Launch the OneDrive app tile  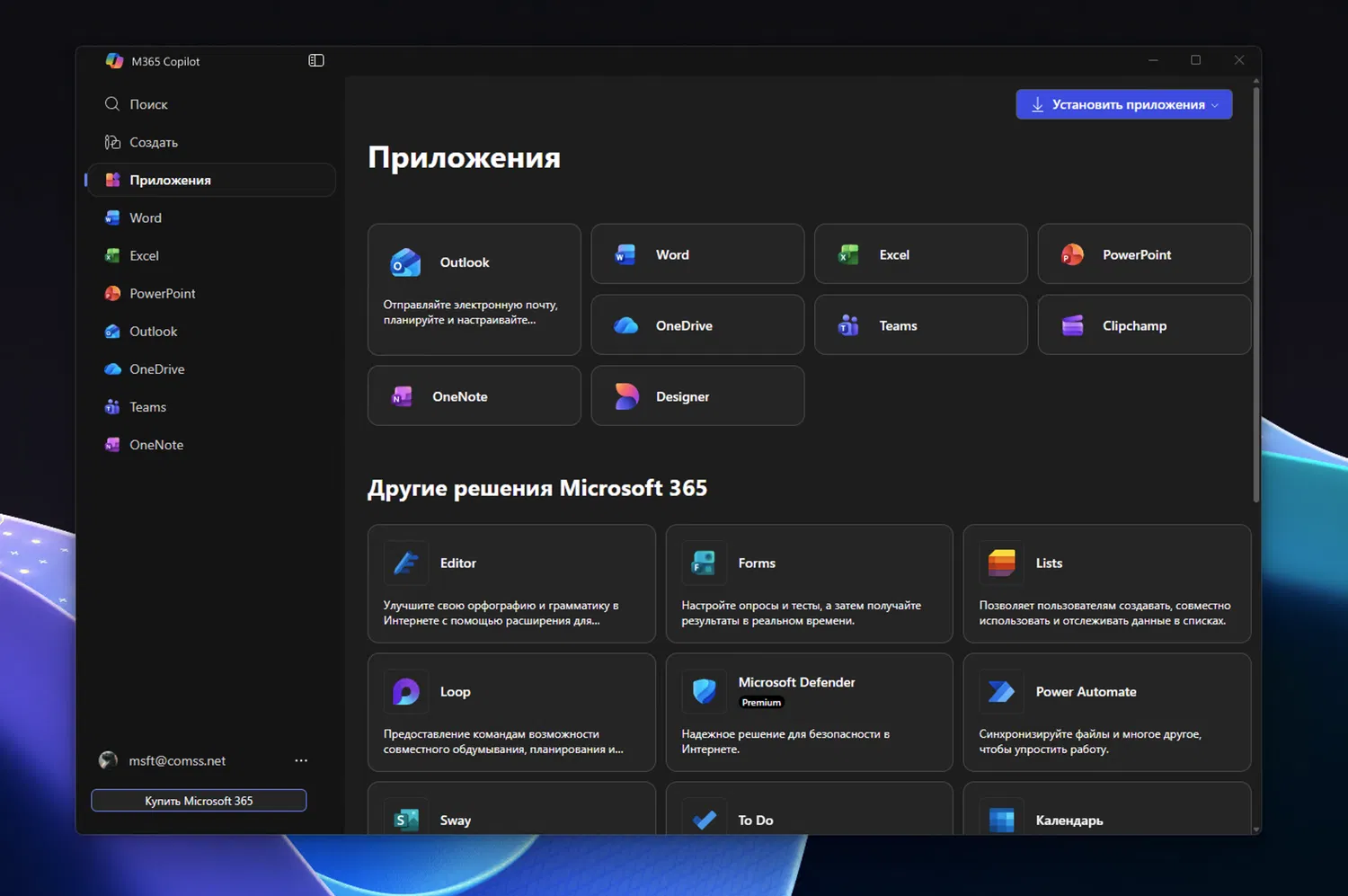click(697, 325)
